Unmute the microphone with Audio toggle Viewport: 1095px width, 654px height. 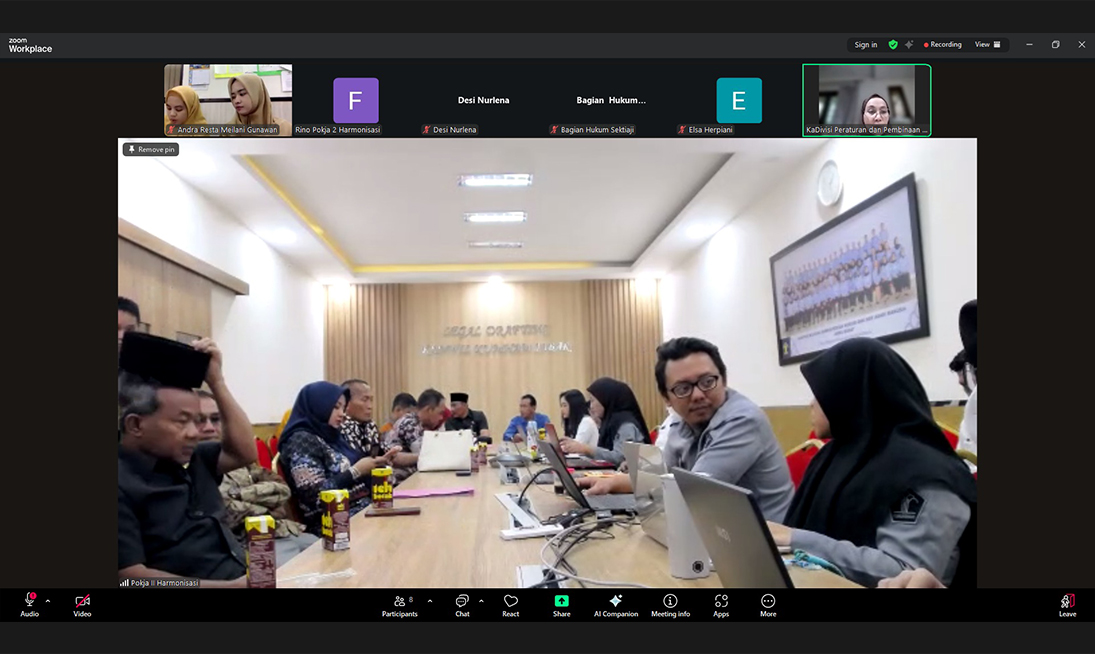point(30,605)
